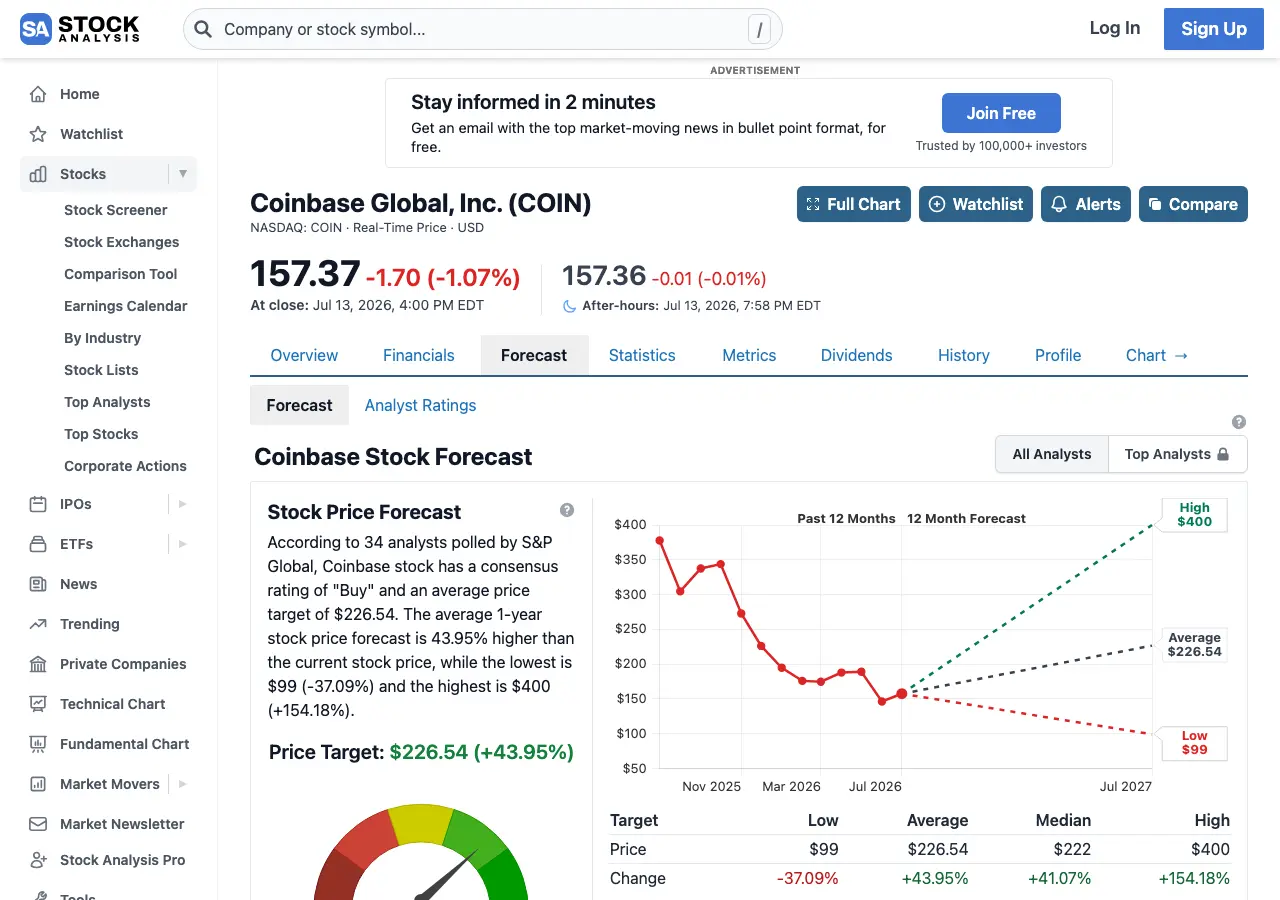Click the Log In link
This screenshot has width=1280, height=900.
tap(1115, 28)
